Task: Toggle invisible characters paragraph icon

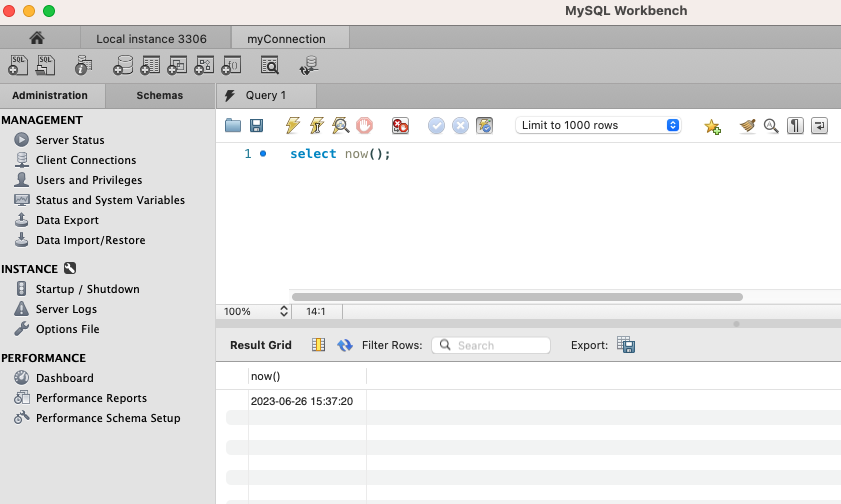Action: click(795, 125)
